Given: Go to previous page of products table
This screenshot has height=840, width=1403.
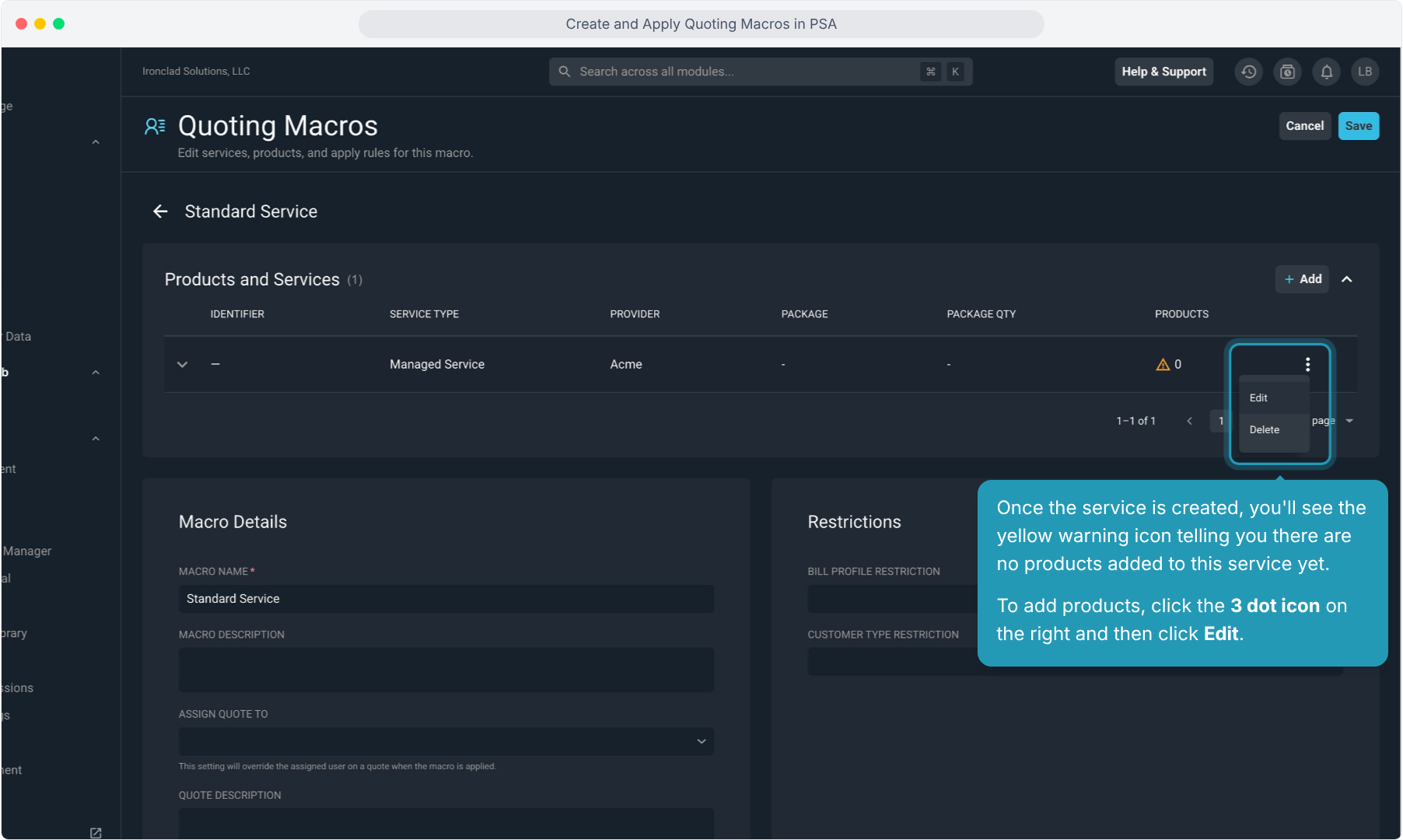Looking at the screenshot, I should click(1189, 421).
